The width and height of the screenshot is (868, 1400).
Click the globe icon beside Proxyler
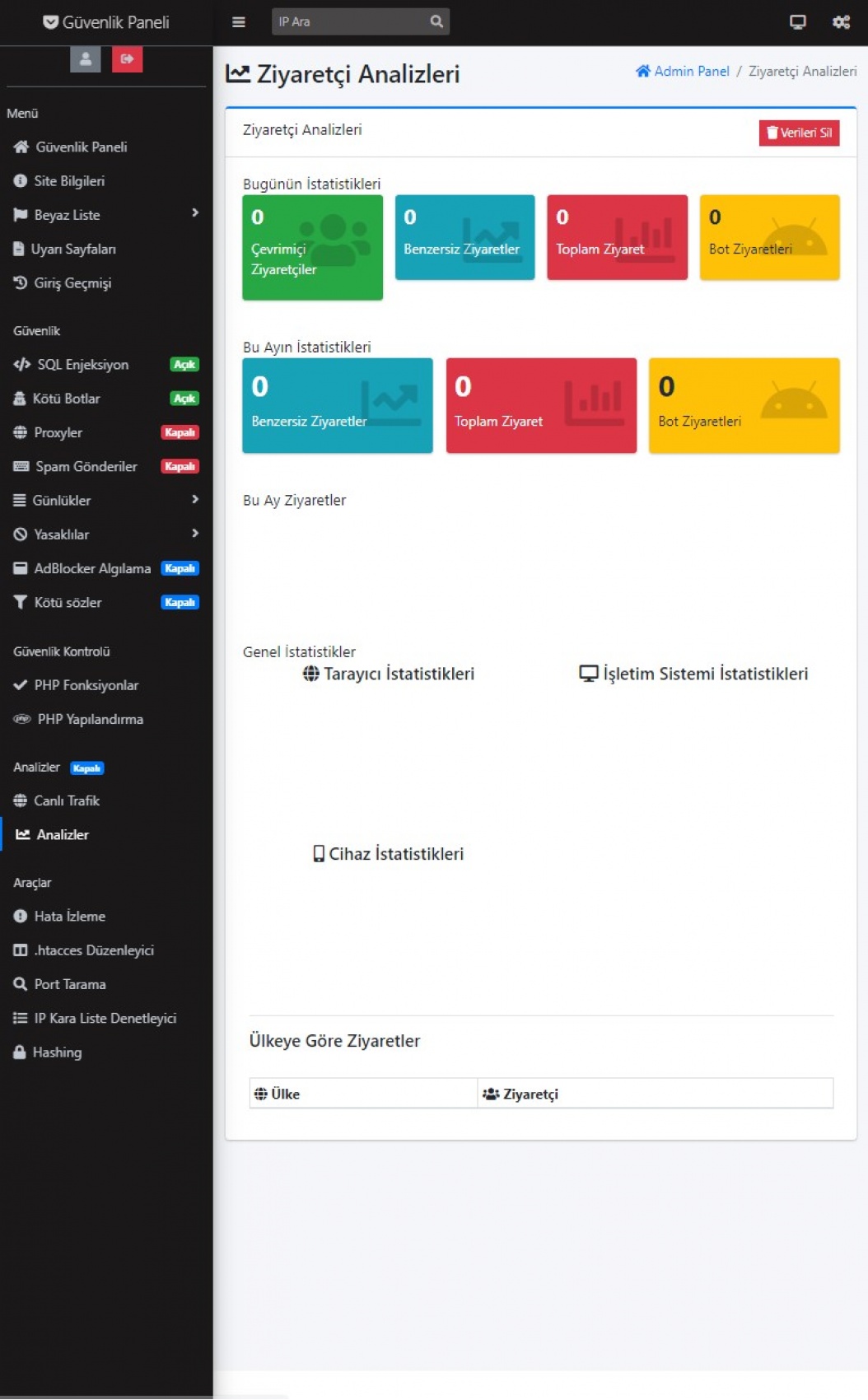[x=21, y=432]
